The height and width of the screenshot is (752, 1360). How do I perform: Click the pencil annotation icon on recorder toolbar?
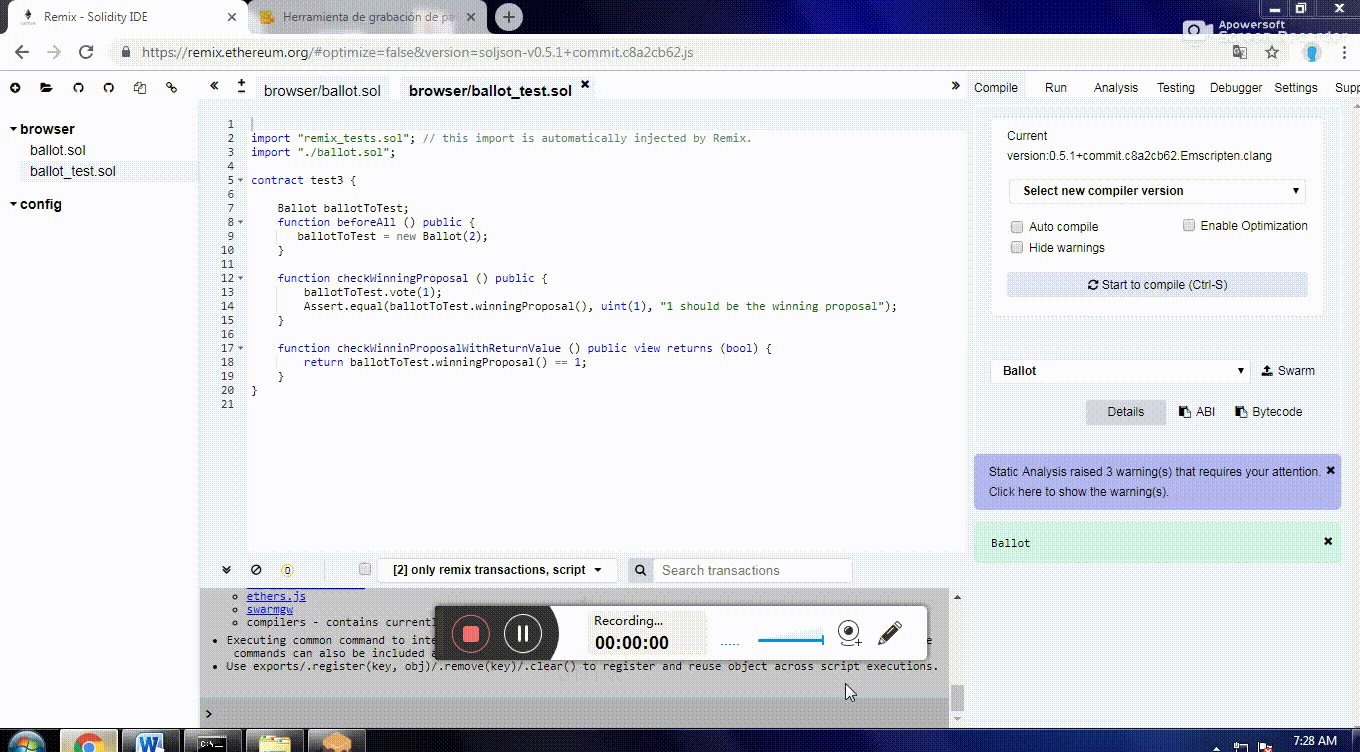[889, 633]
